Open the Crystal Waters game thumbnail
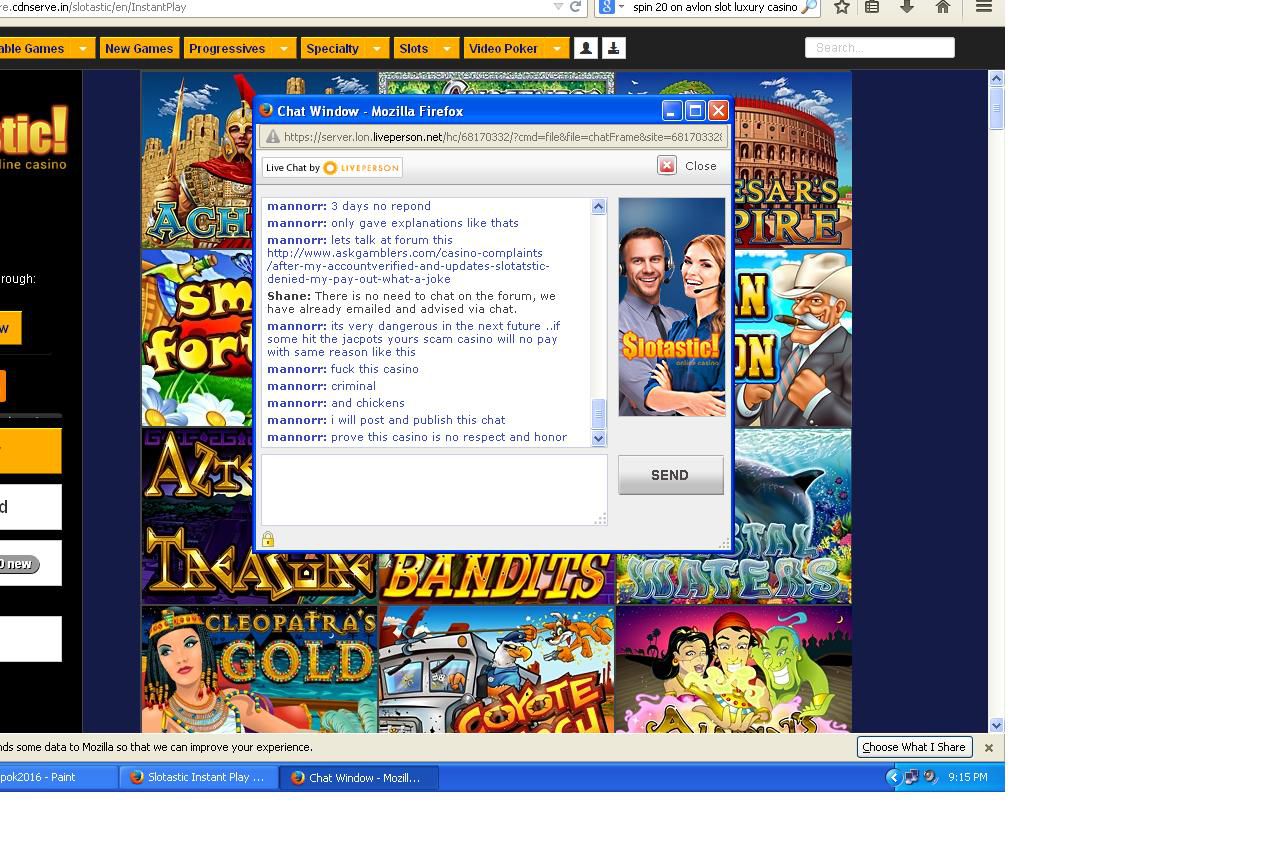Viewport: 1280px width, 864px height. [792, 516]
